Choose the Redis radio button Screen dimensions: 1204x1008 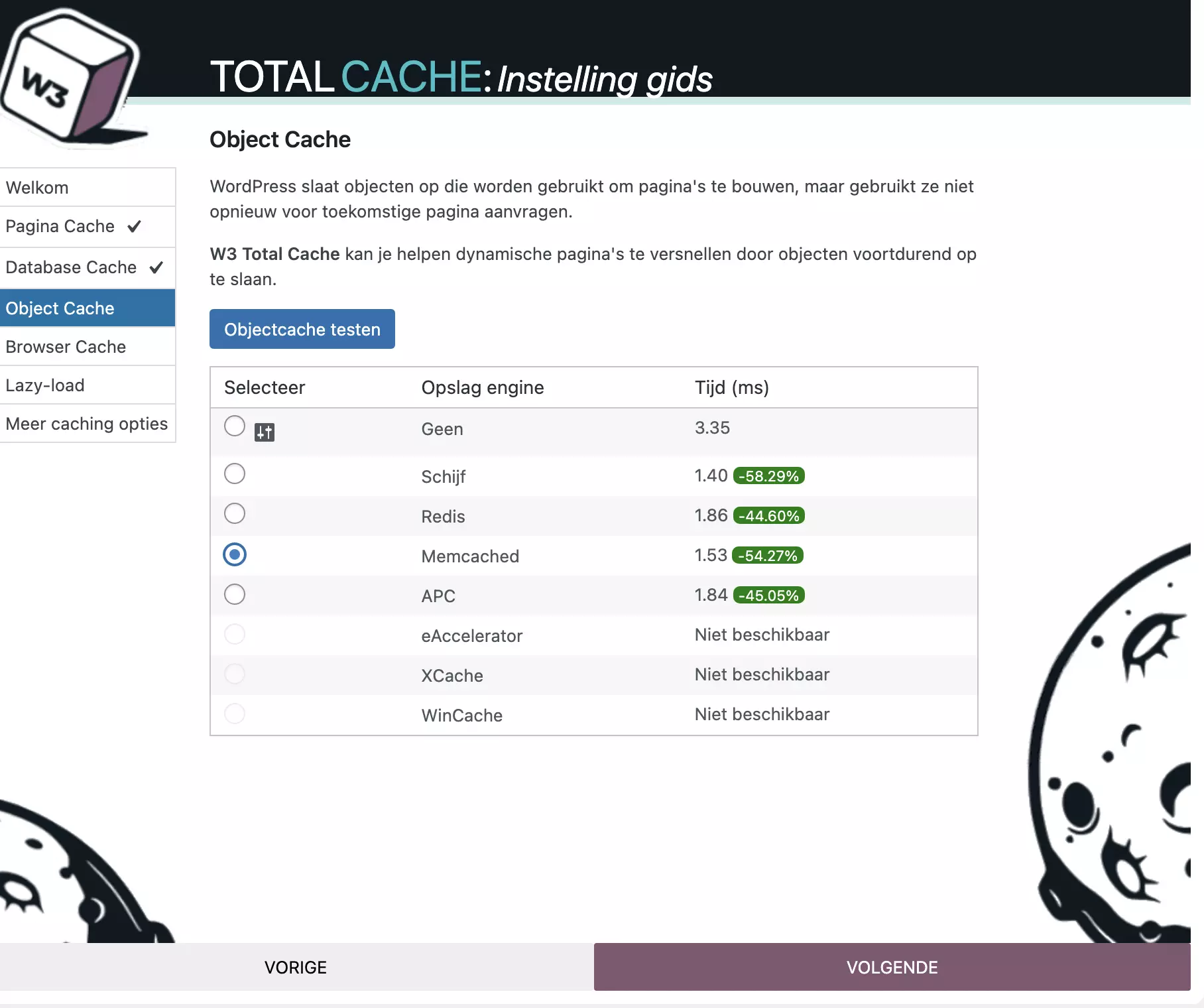pyautogui.click(x=235, y=513)
